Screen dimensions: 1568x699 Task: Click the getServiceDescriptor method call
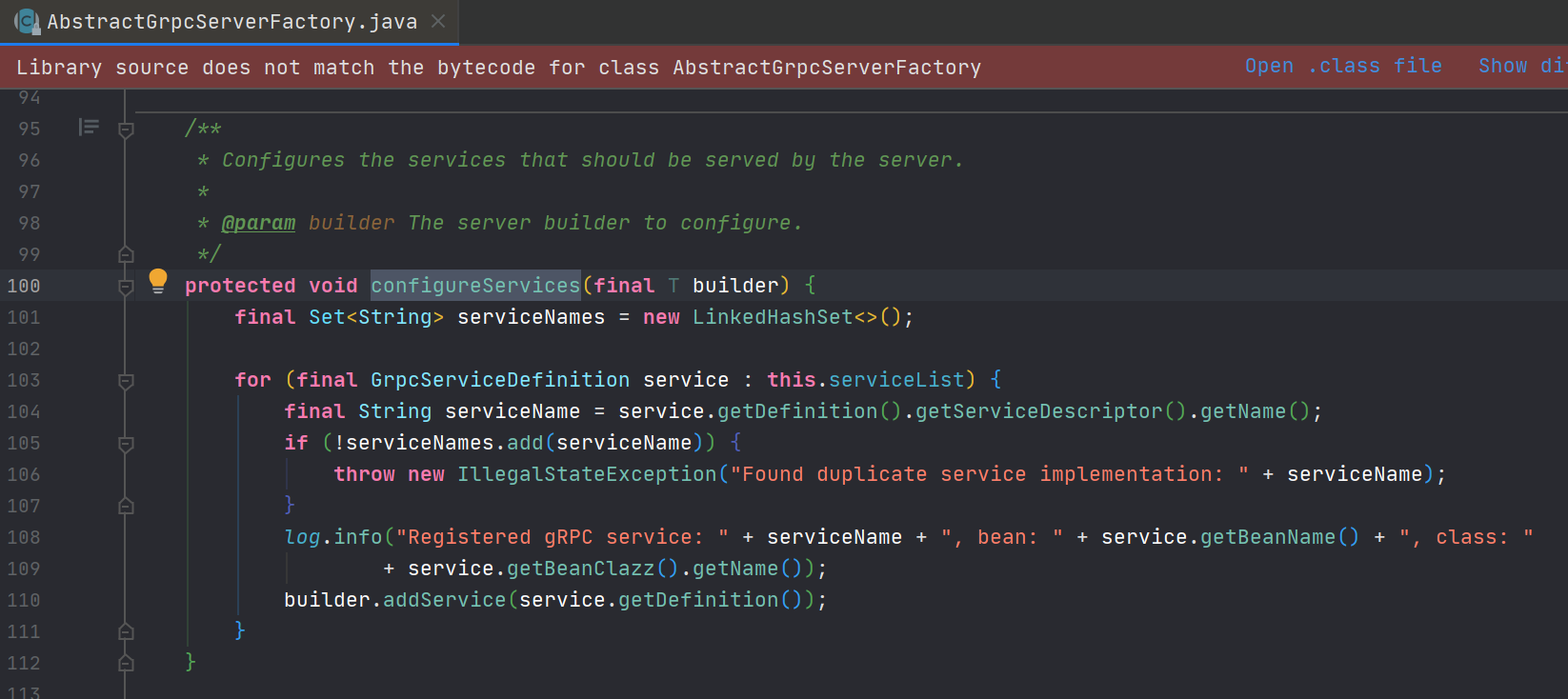(x=1038, y=411)
